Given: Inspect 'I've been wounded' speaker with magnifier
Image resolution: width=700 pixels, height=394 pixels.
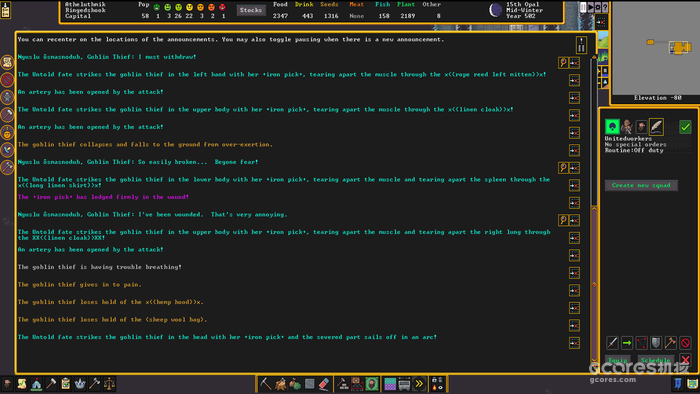Looking at the screenshot, I should tap(563, 220).
